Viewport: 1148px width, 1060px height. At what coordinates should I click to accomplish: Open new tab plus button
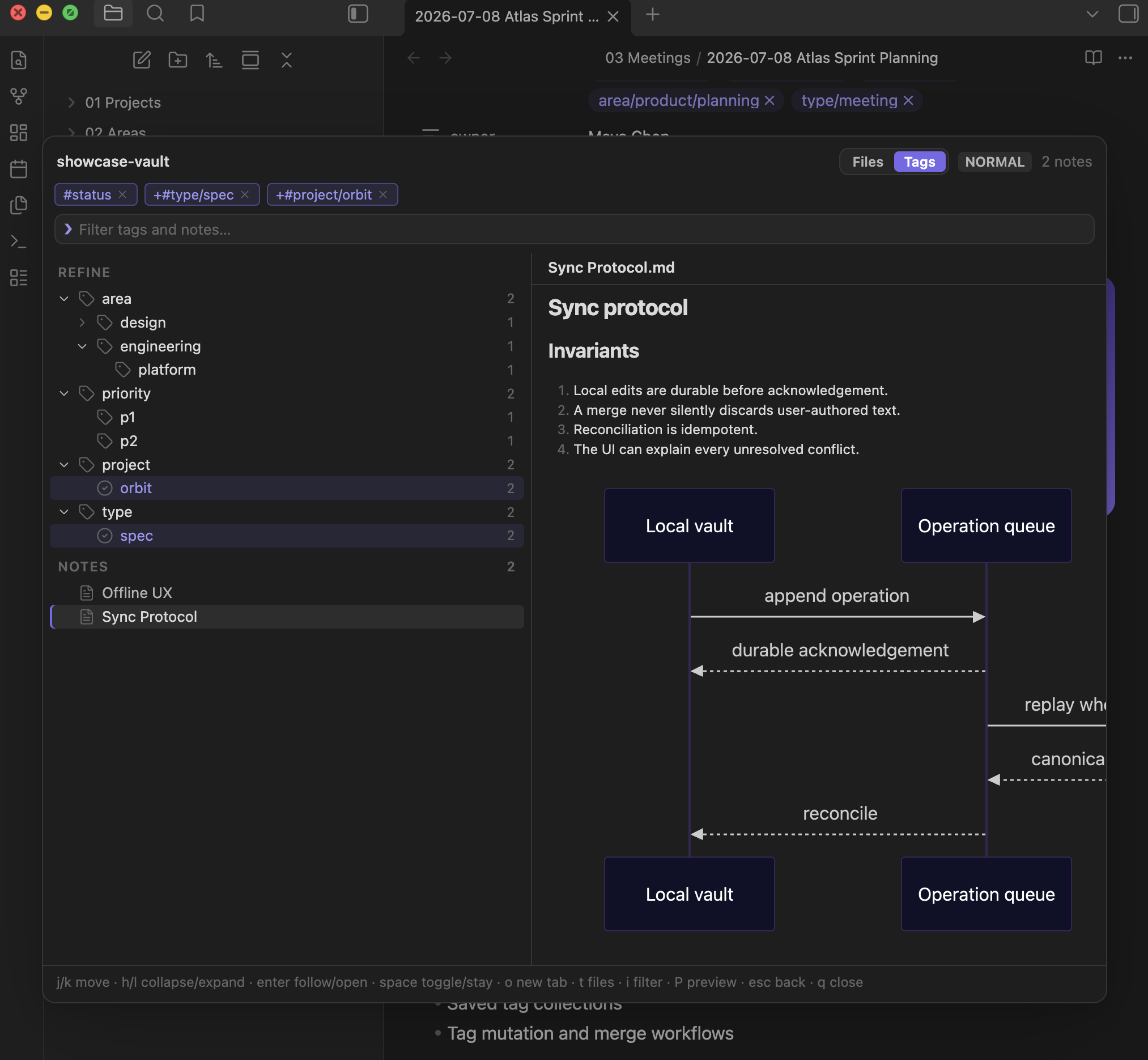point(653,14)
